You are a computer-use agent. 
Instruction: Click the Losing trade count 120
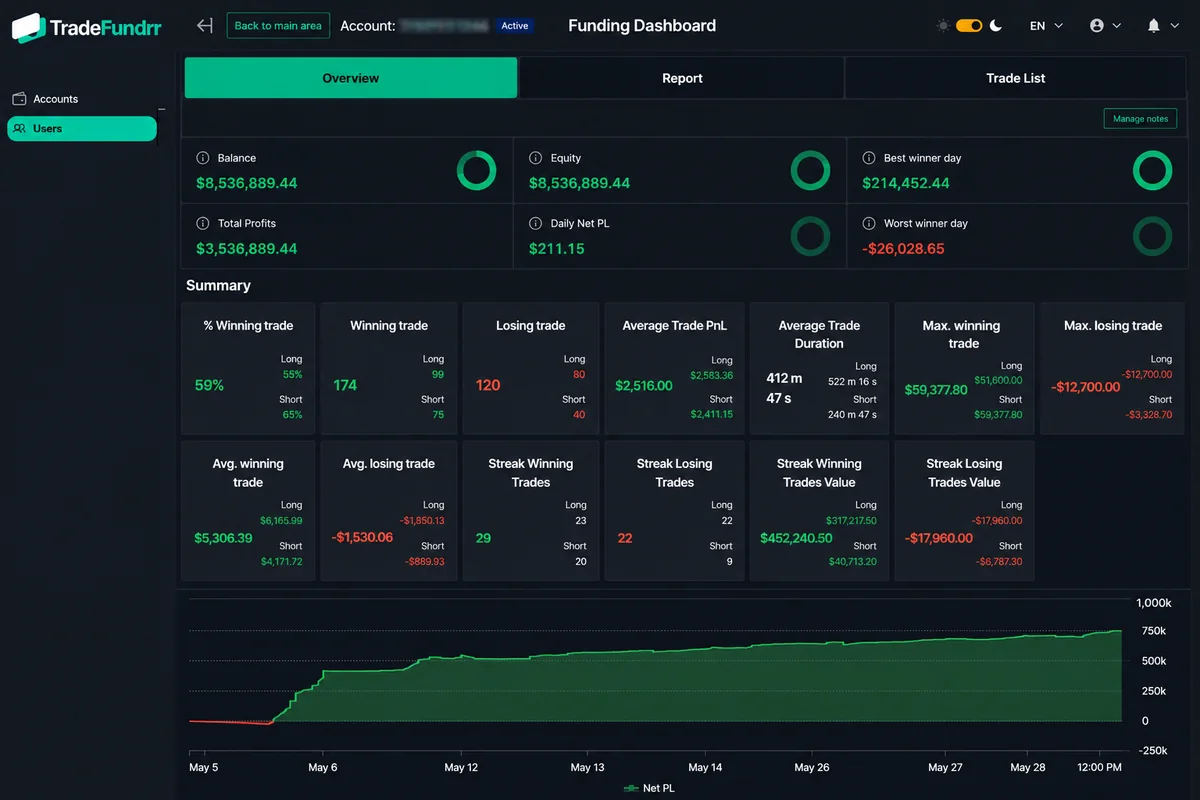tap(488, 385)
